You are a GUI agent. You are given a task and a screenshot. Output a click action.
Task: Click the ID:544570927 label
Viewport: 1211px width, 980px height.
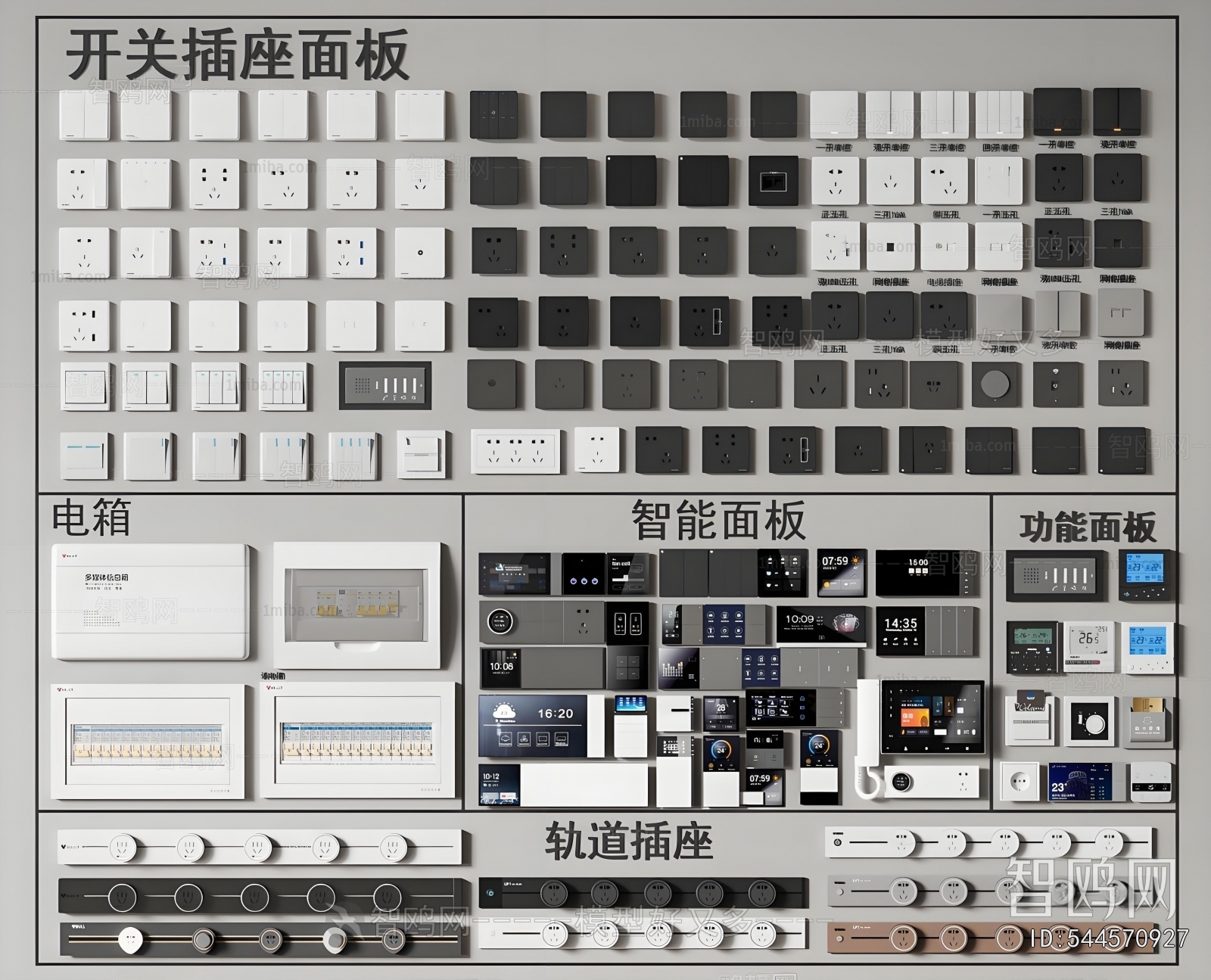[1109, 938]
